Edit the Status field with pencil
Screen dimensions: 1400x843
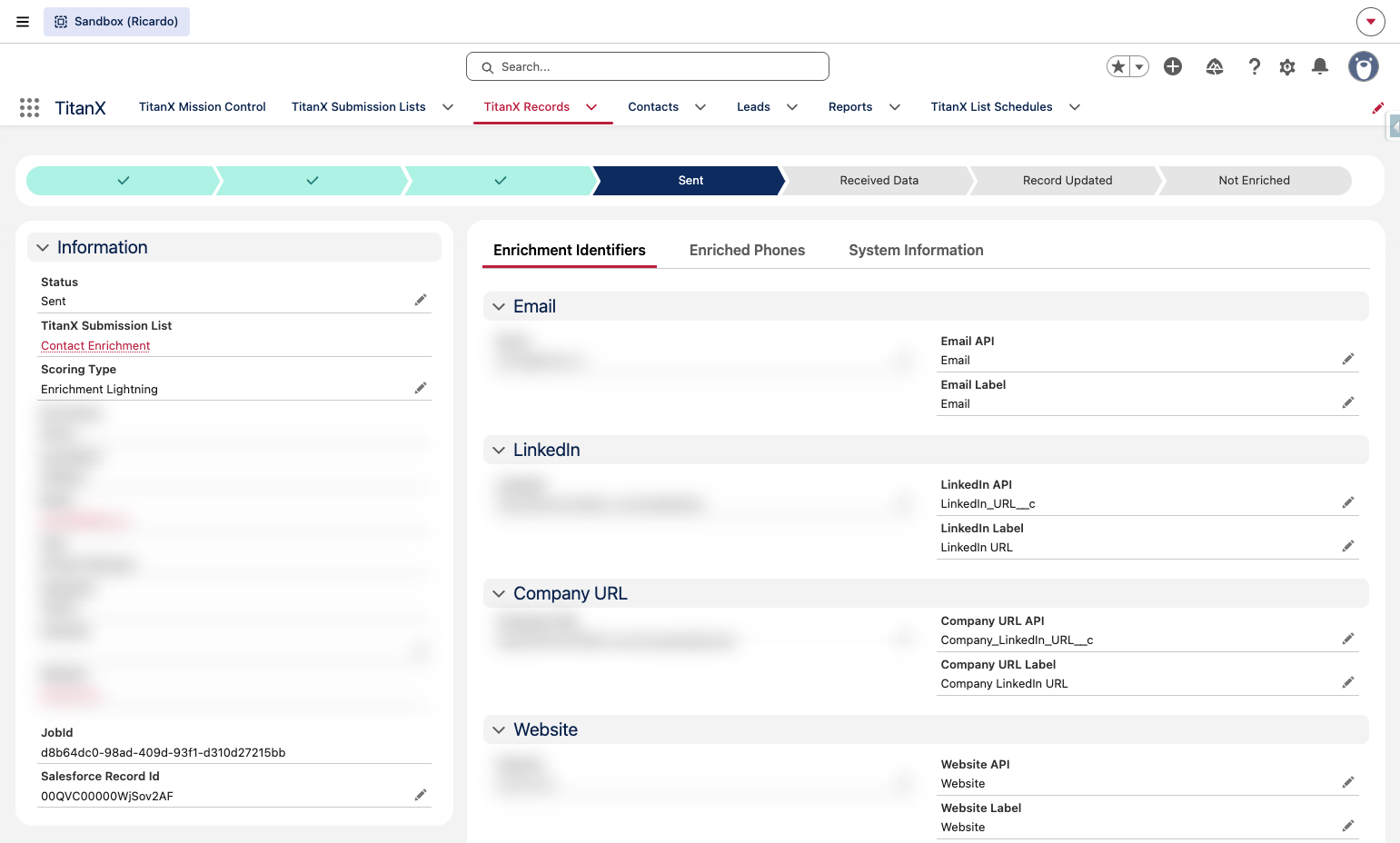[x=421, y=300]
